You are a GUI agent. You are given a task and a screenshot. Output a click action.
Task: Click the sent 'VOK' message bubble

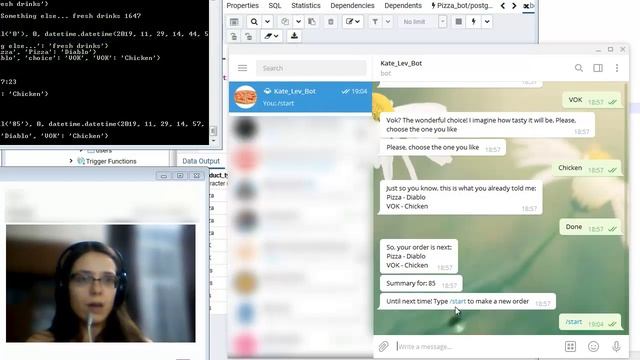[592, 100]
